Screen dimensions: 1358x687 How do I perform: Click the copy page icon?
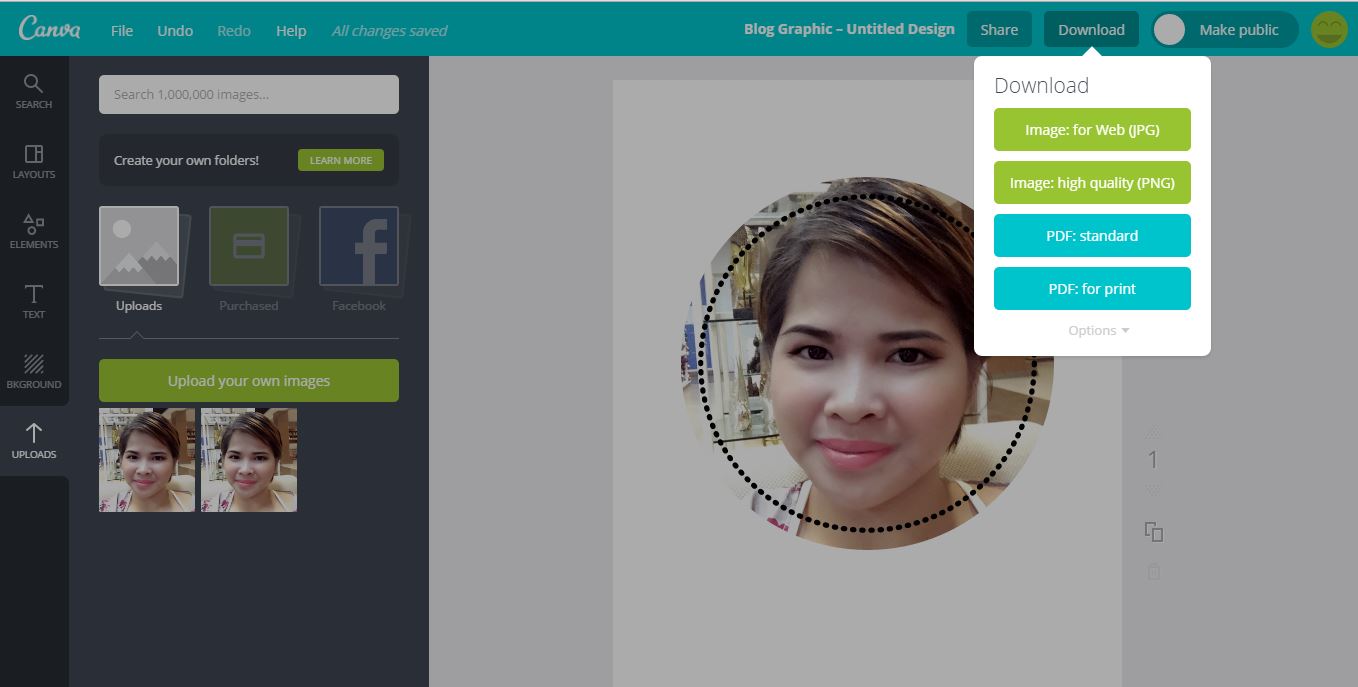click(x=1153, y=532)
